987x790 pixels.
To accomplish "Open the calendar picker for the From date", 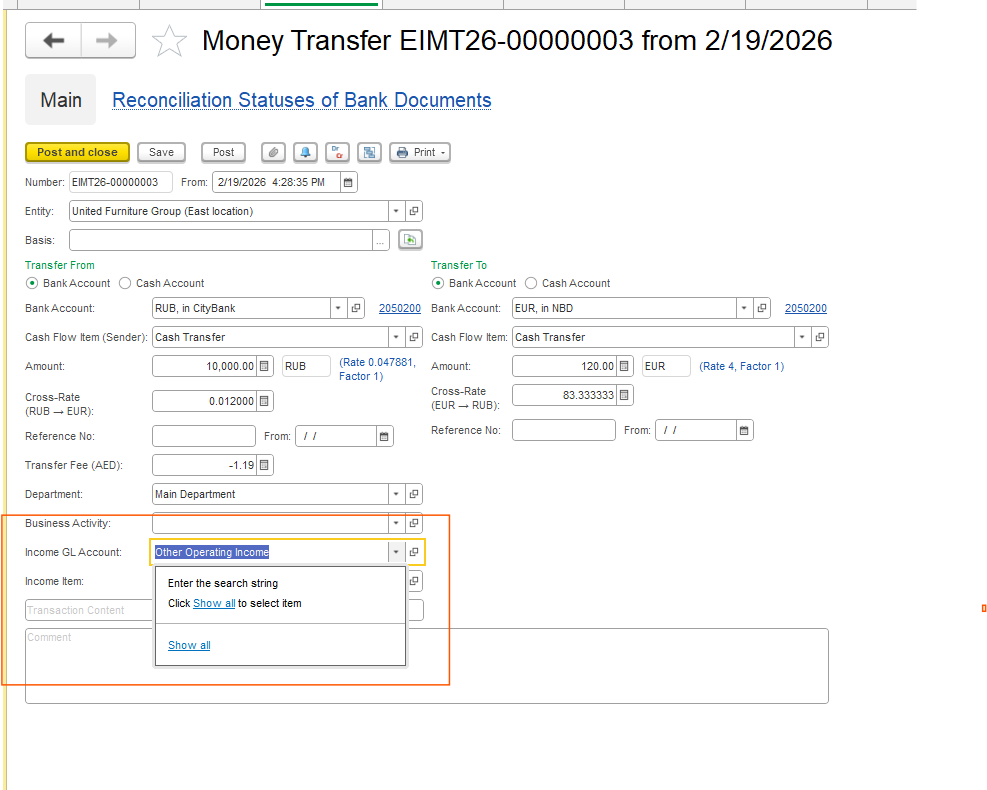I will 348,182.
